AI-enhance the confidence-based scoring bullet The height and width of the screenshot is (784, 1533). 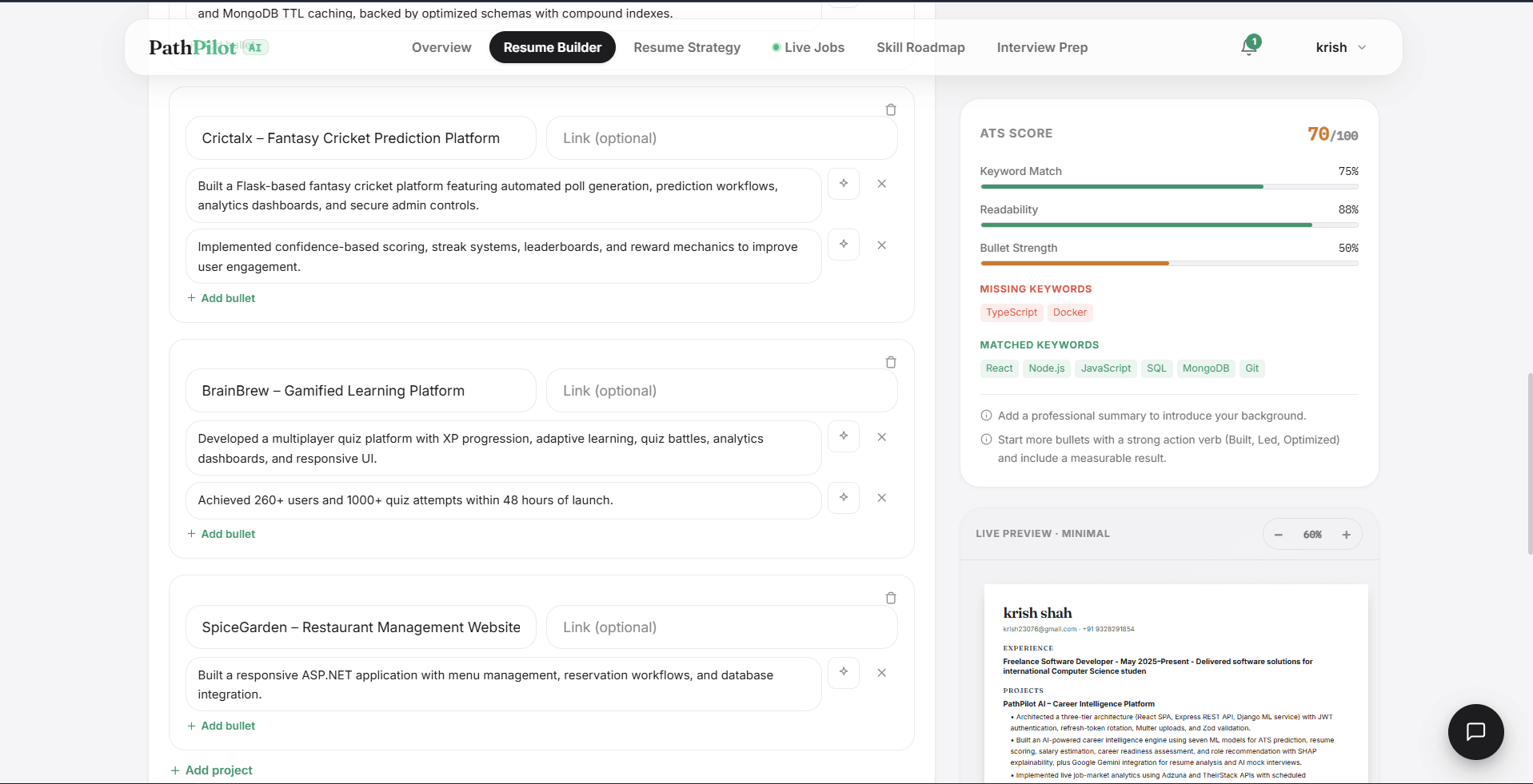(844, 245)
